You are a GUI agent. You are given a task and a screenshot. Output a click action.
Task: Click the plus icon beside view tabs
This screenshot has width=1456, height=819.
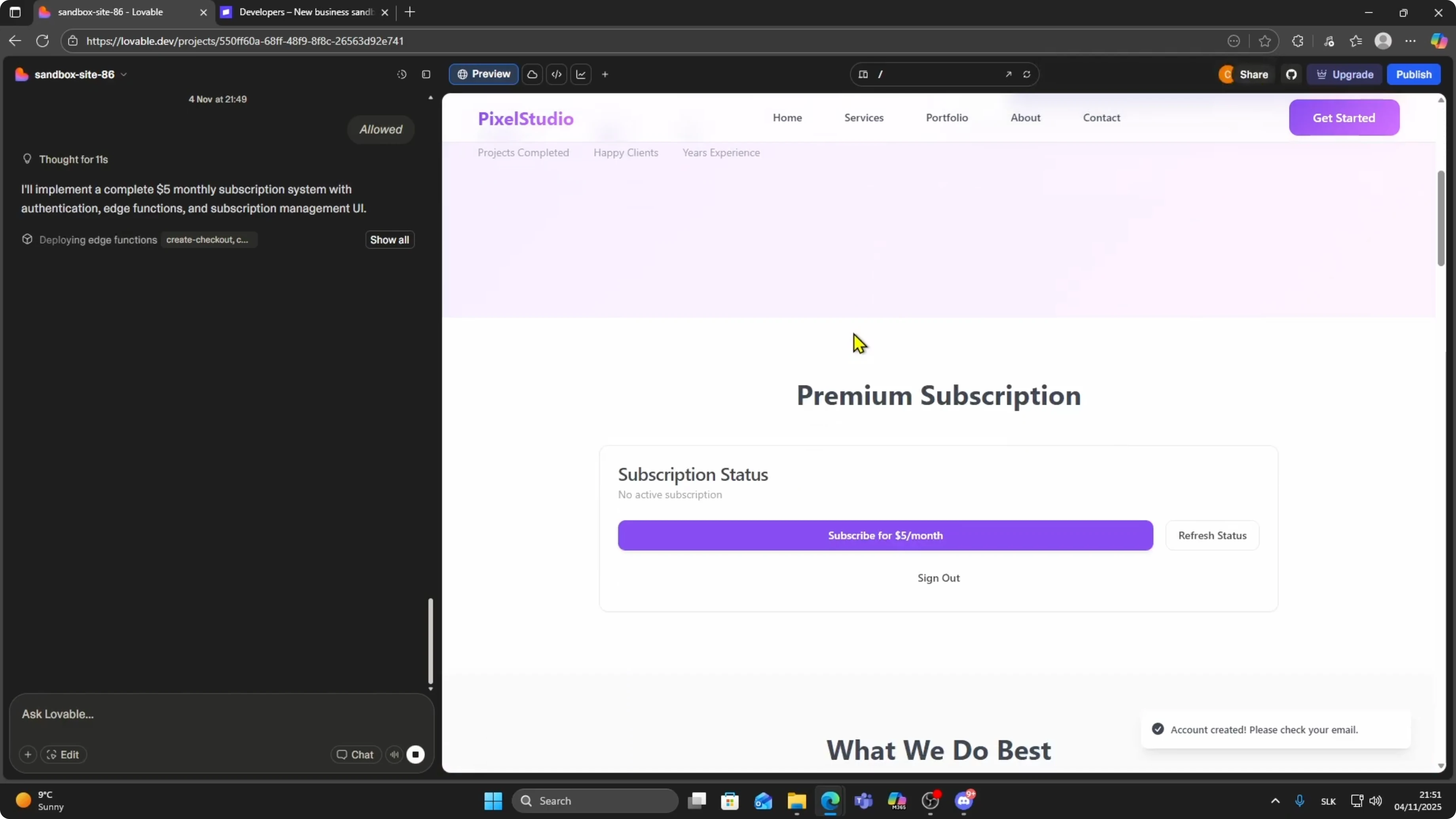[605, 75]
